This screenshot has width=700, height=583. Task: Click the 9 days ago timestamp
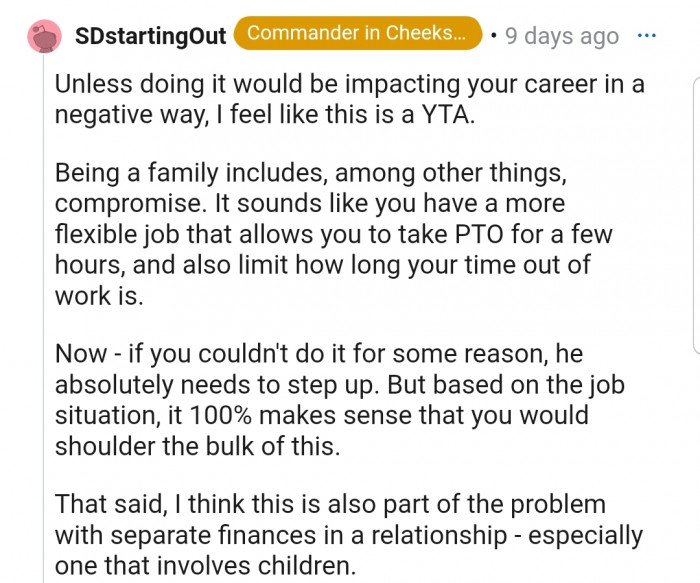[x=562, y=36]
